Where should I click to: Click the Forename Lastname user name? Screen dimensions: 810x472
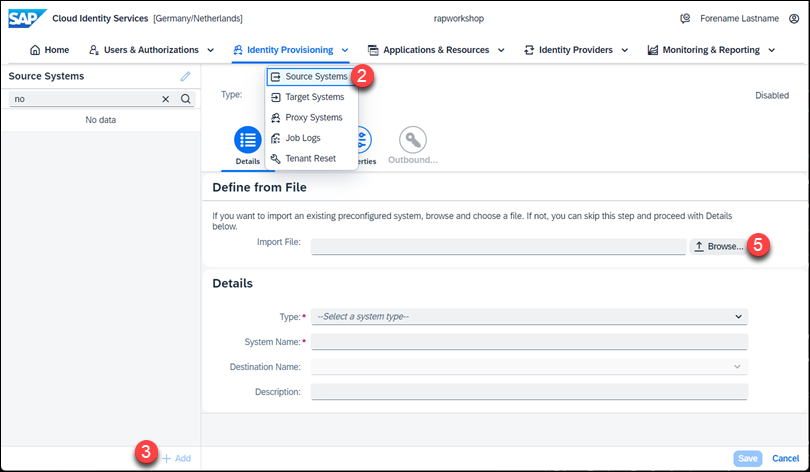click(739, 19)
